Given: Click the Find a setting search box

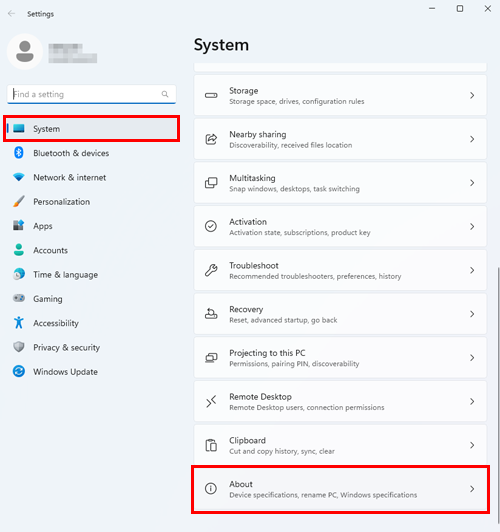Looking at the screenshot, I should [x=91, y=94].
